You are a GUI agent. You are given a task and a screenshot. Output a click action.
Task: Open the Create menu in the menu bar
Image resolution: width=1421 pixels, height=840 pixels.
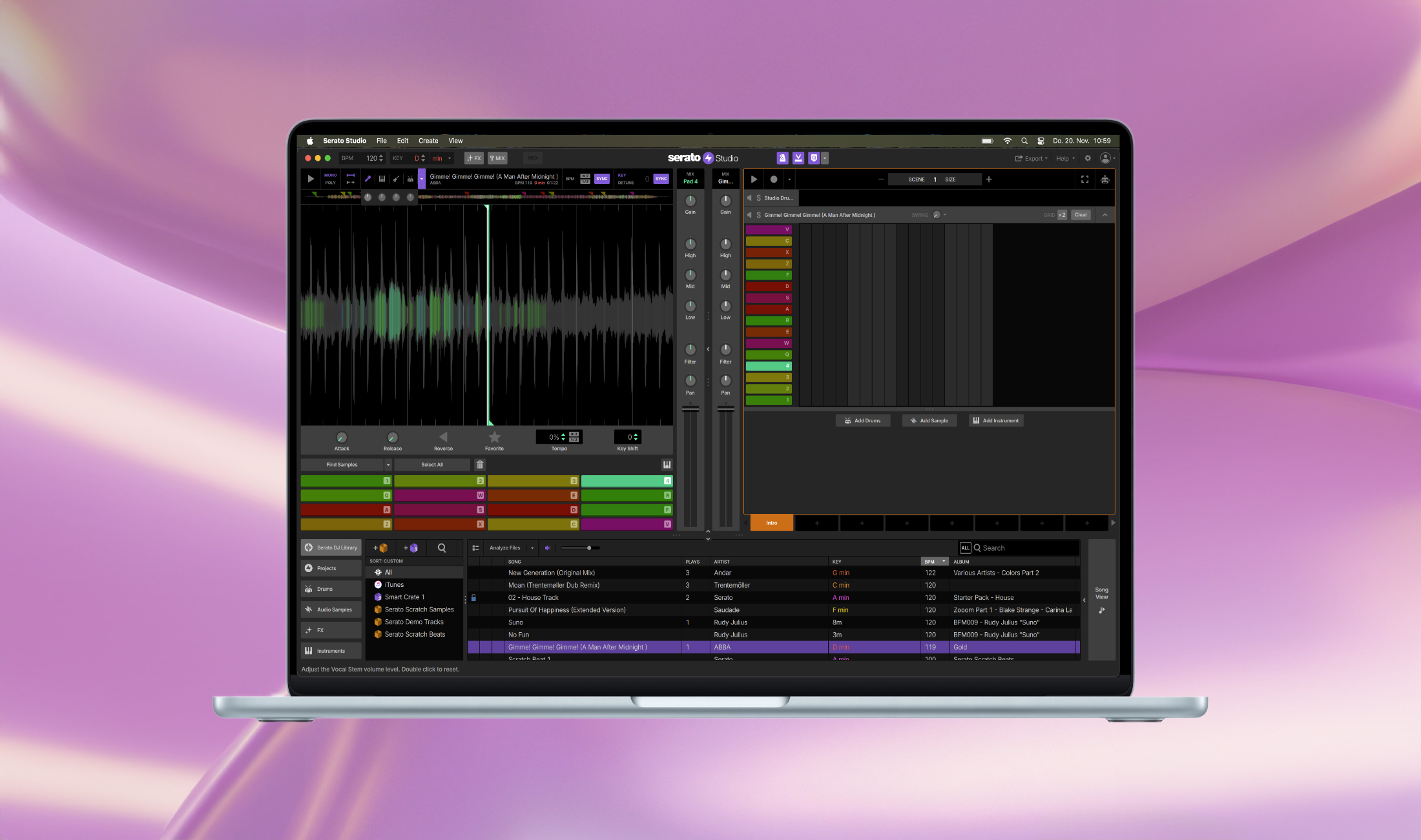pyautogui.click(x=428, y=140)
